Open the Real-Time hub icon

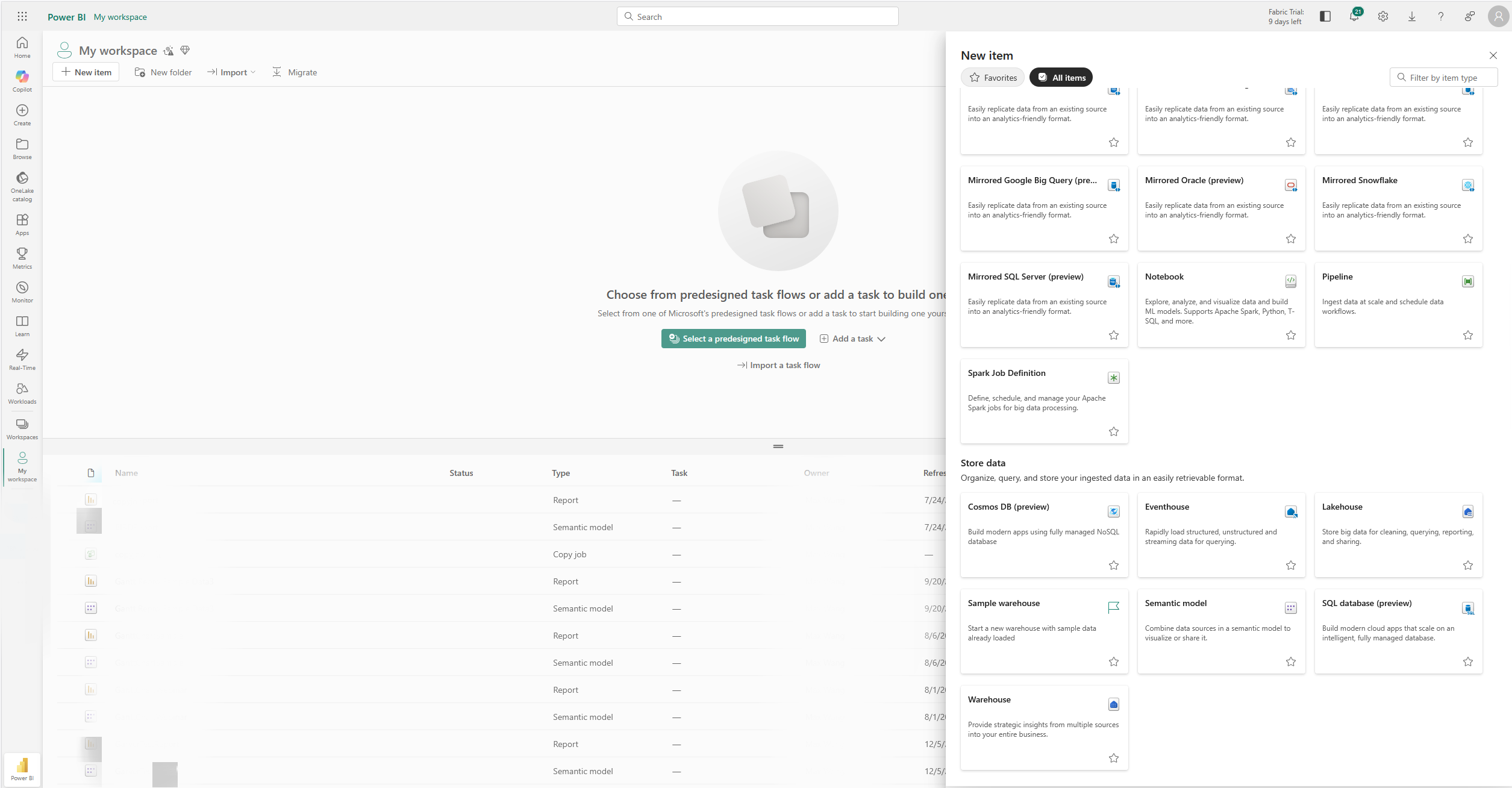22,359
